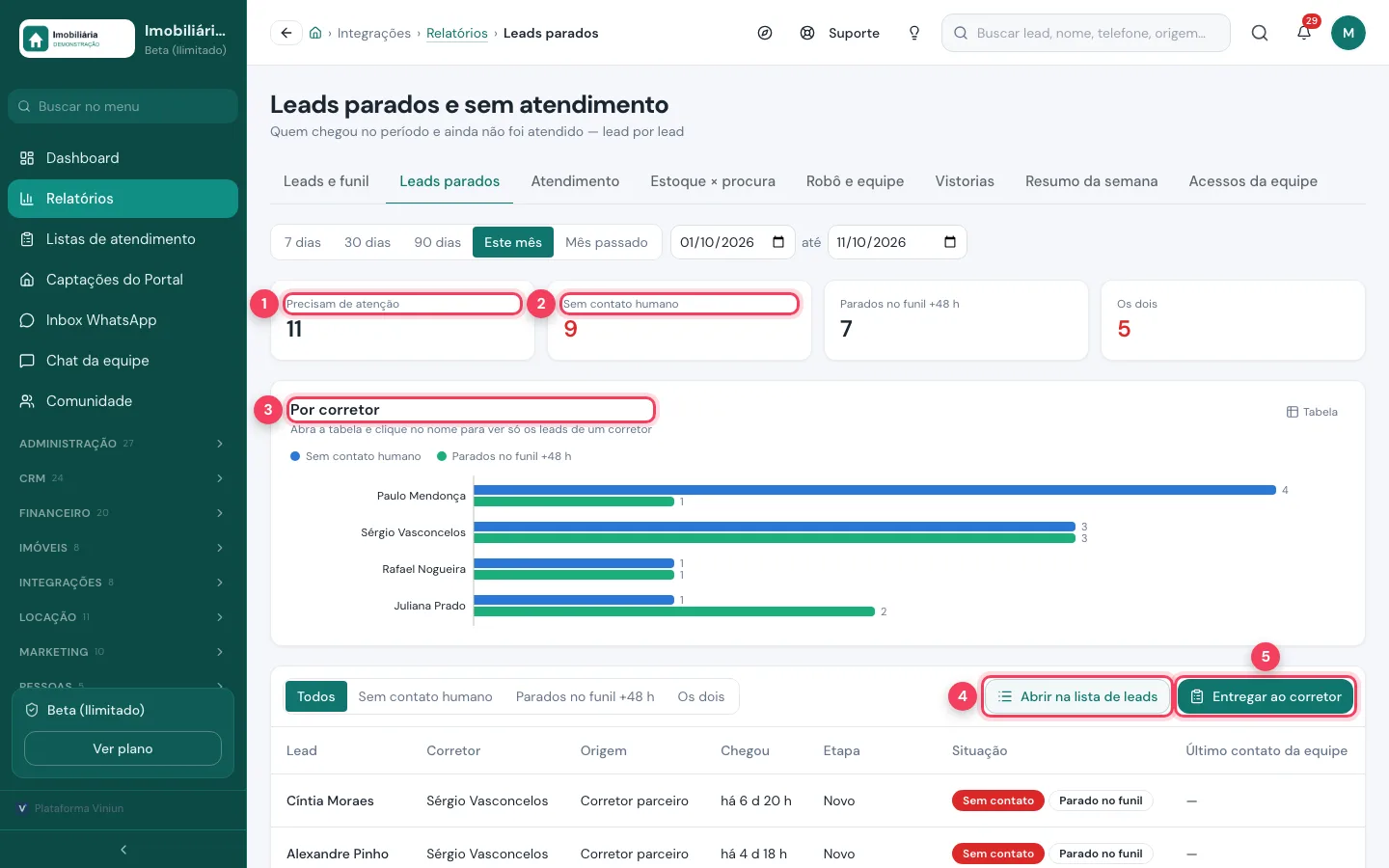The width and height of the screenshot is (1389, 868).
Task: Expand the Integrações menu section
Action: coord(123,583)
